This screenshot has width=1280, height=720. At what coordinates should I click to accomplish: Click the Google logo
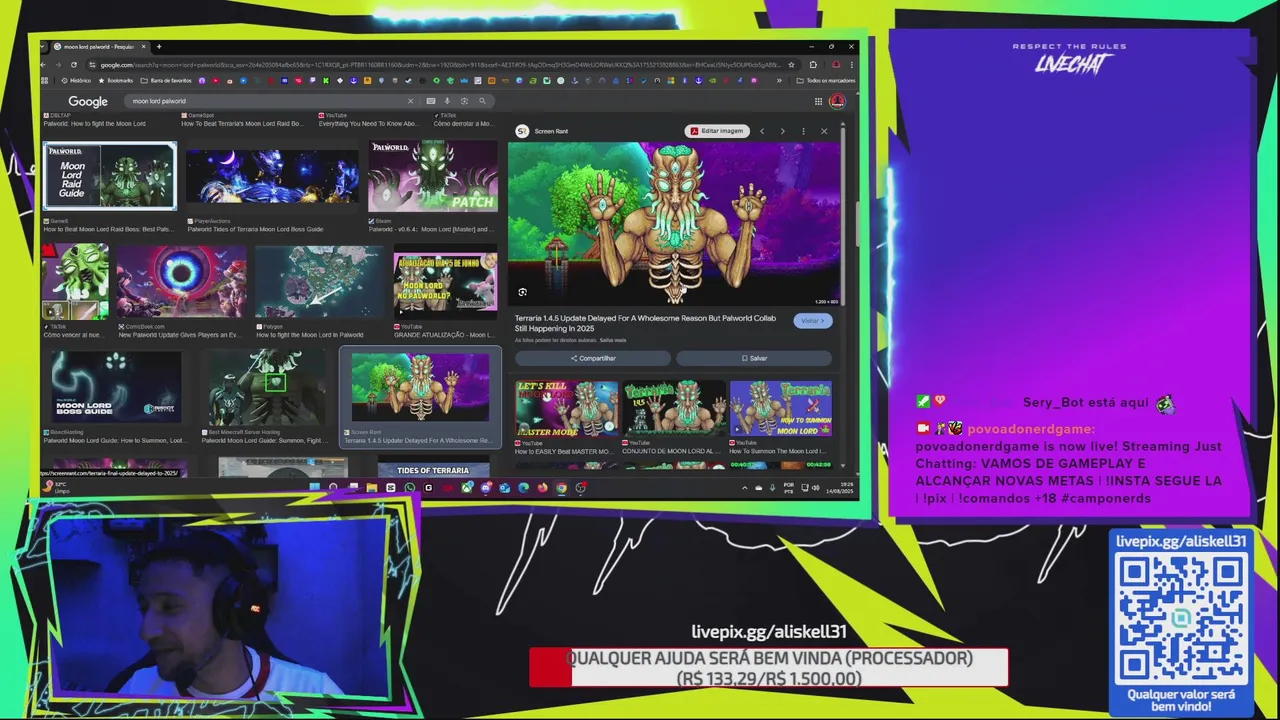pyautogui.click(x=88, y=101)
